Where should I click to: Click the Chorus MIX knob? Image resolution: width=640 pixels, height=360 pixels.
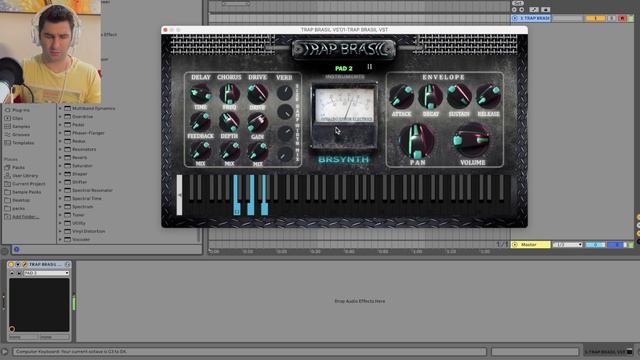coord(229,151)
